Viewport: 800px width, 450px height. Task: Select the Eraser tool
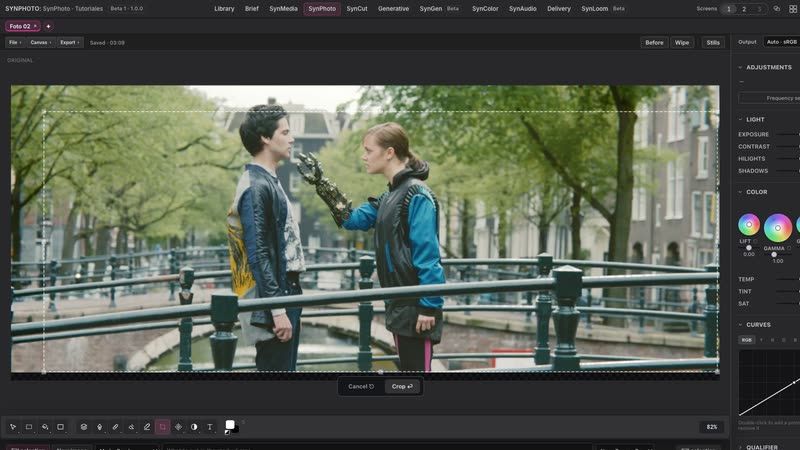[x=132, y=427]
